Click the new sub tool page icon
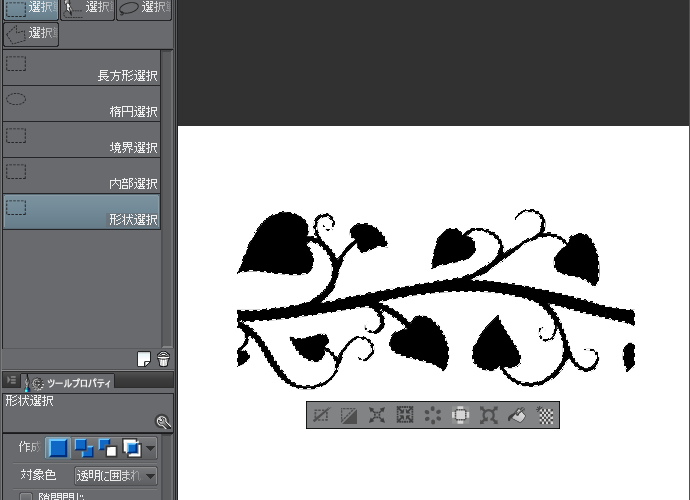Screen dimensions: 690x500 pos(145,359)
